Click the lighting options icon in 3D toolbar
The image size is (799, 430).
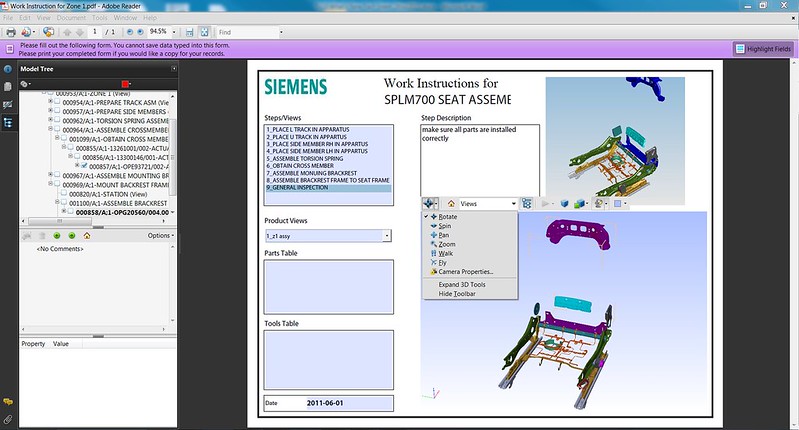coord(599,204)
